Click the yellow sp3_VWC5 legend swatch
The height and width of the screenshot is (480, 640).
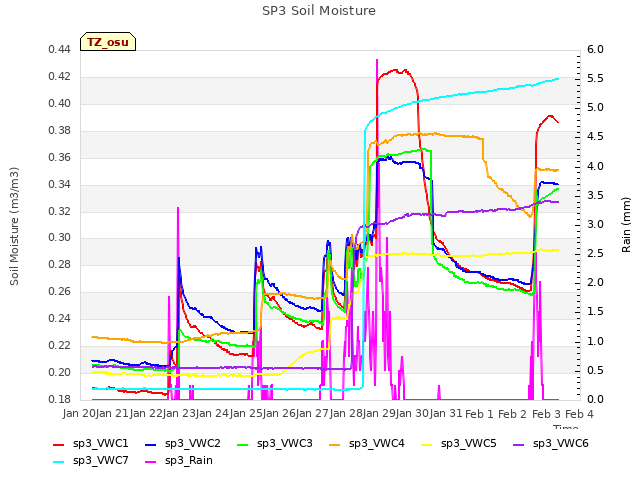[427, 444]
